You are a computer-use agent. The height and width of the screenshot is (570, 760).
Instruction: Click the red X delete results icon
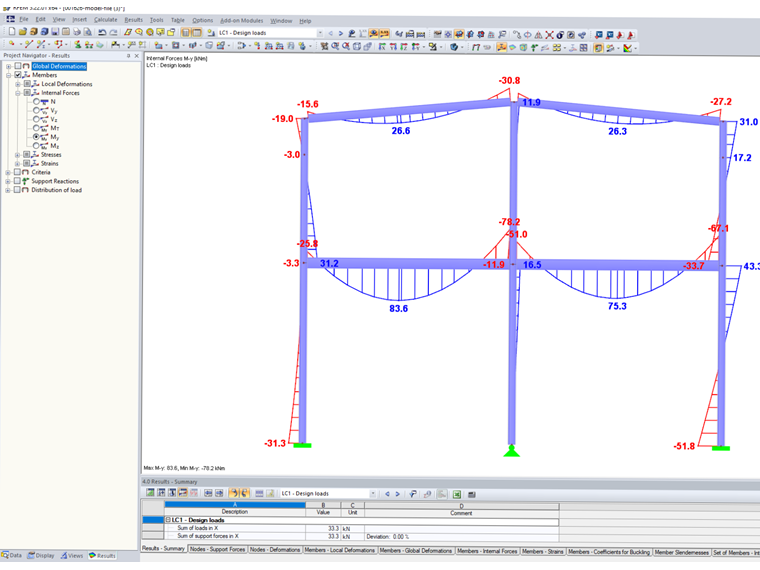point(549,35)
